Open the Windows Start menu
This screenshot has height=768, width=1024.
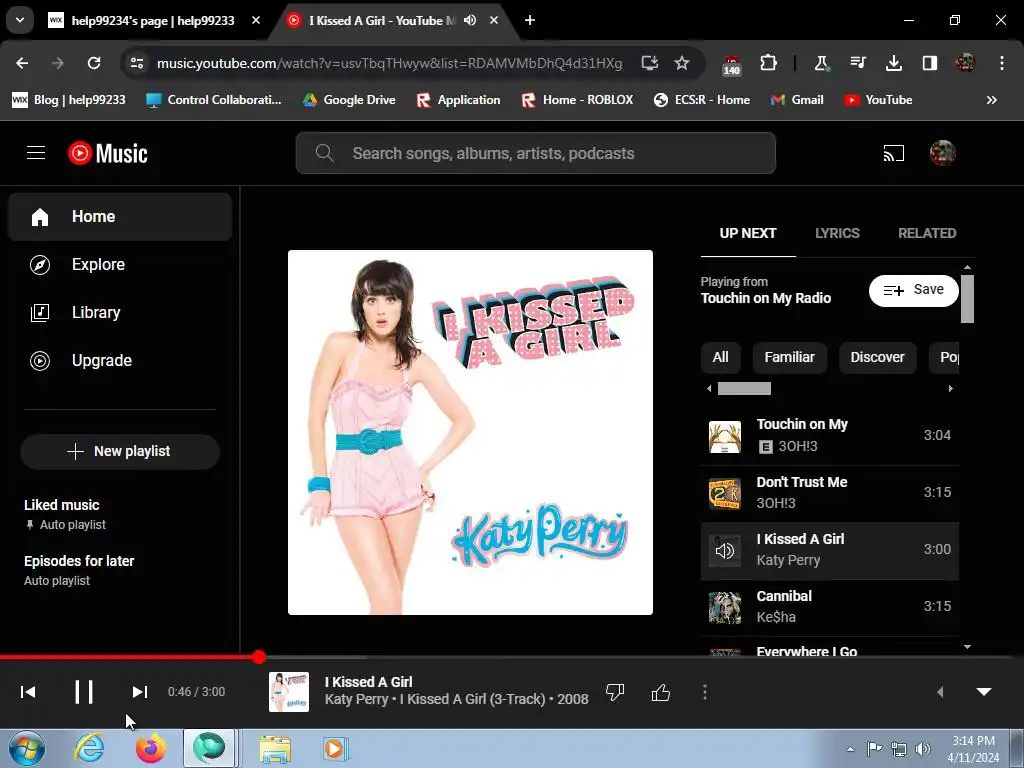[26, 748]
